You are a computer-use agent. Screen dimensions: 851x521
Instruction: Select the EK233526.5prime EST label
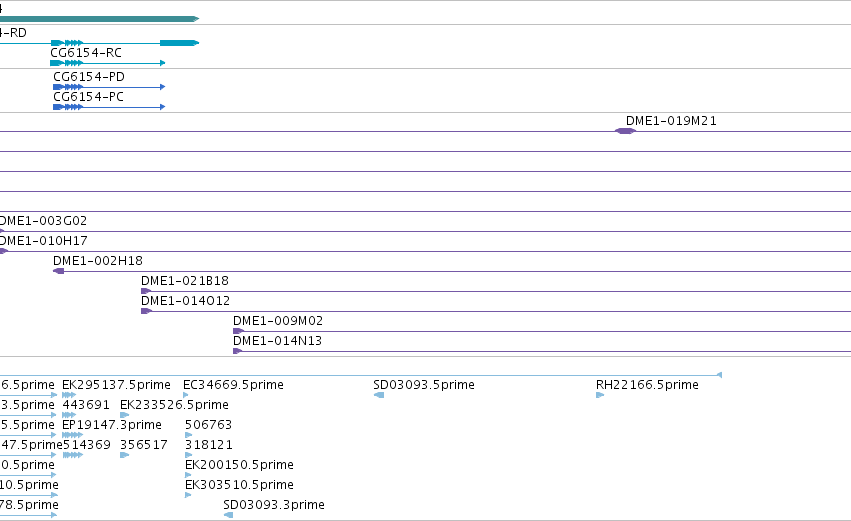pos(174,405)
